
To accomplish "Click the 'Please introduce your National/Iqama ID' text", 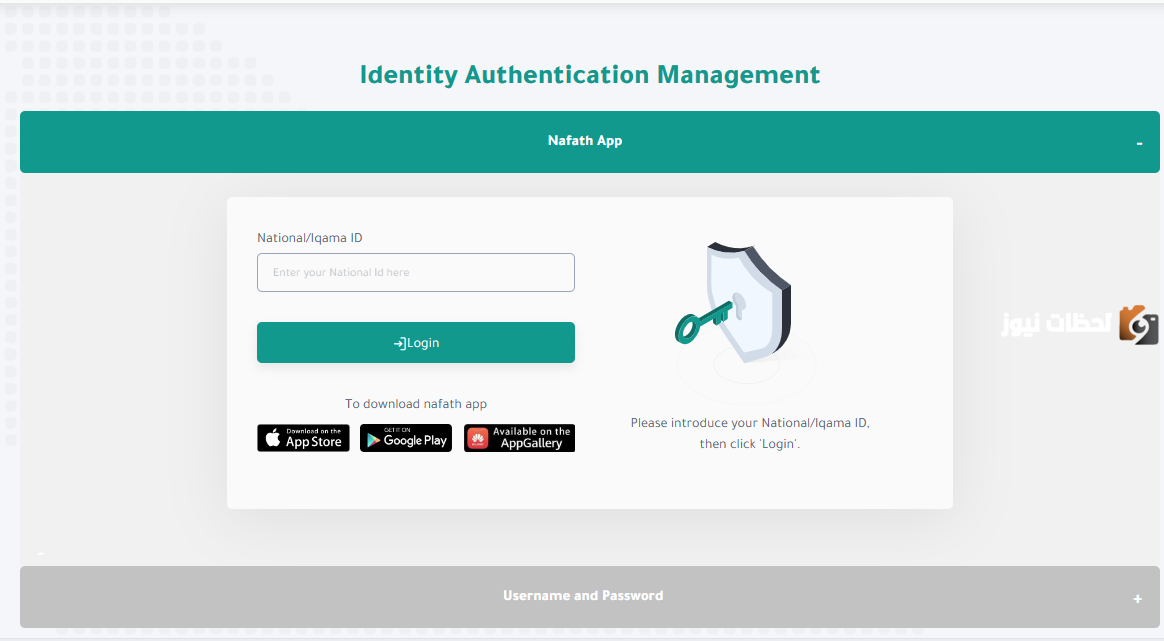I will tap(750, 423).
